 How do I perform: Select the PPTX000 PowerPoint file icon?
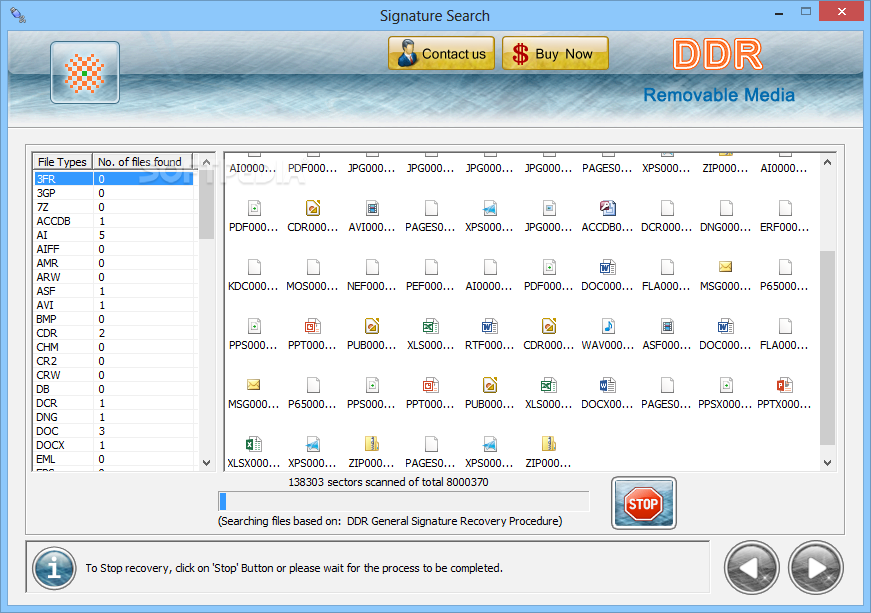(x=785, y=385)
